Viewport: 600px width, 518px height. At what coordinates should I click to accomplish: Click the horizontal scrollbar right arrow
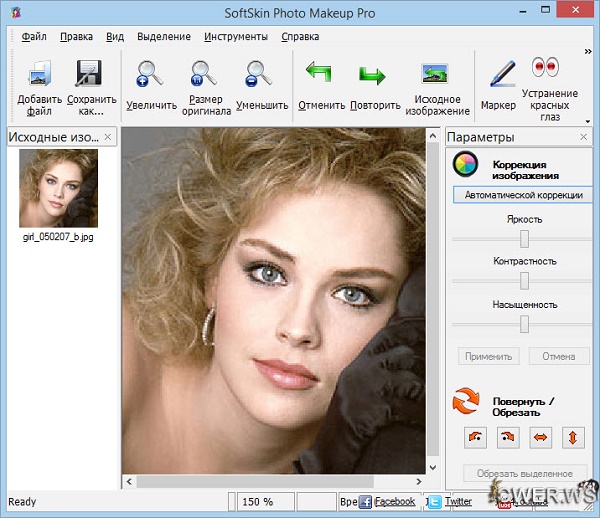pyautogui.click(x=419, y=481)
